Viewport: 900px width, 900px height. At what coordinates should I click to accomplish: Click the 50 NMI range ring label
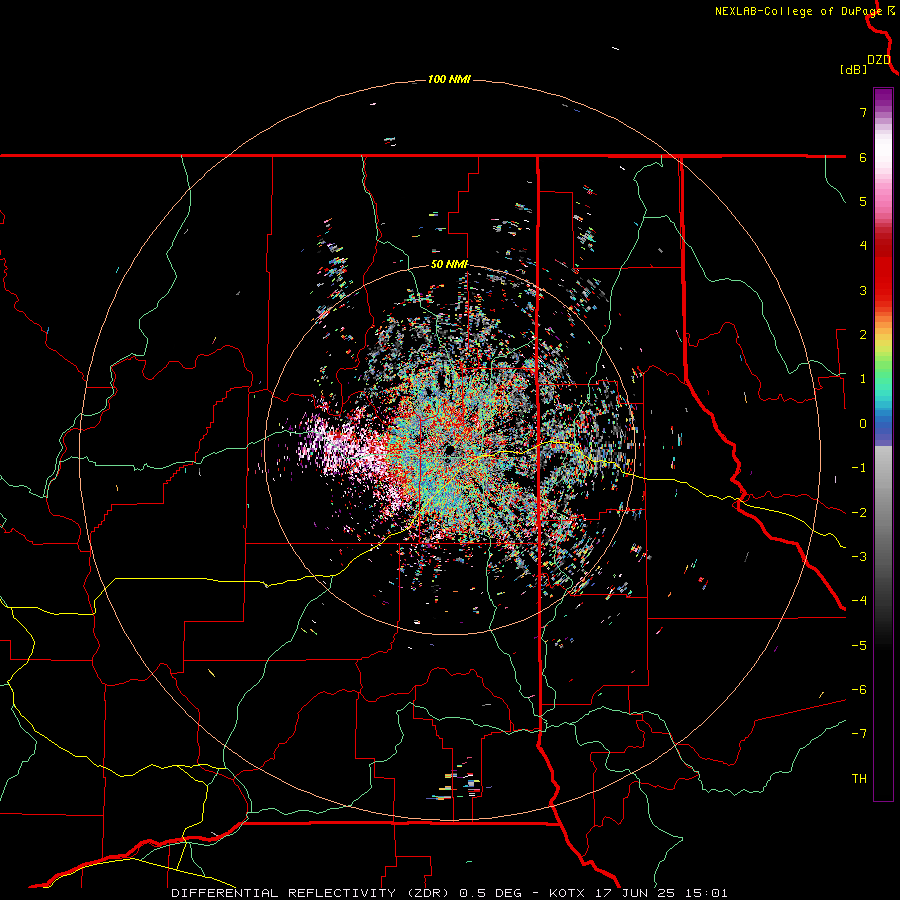[449, 265]
